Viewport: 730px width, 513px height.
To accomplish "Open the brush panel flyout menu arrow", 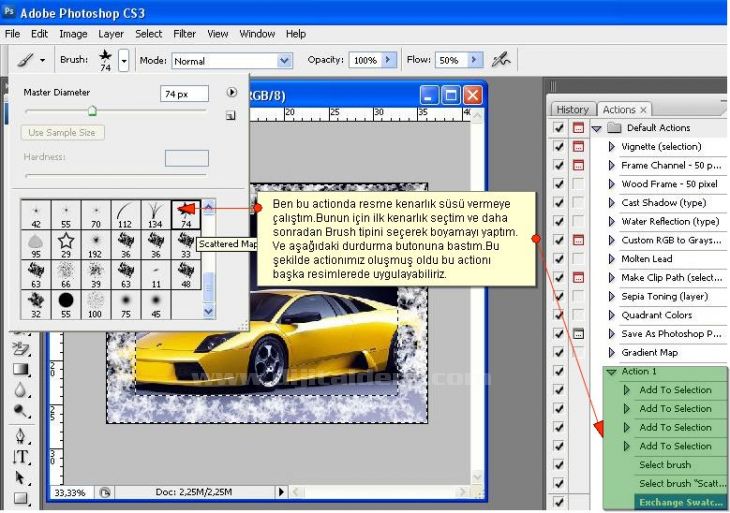I will tap(231, 92).
